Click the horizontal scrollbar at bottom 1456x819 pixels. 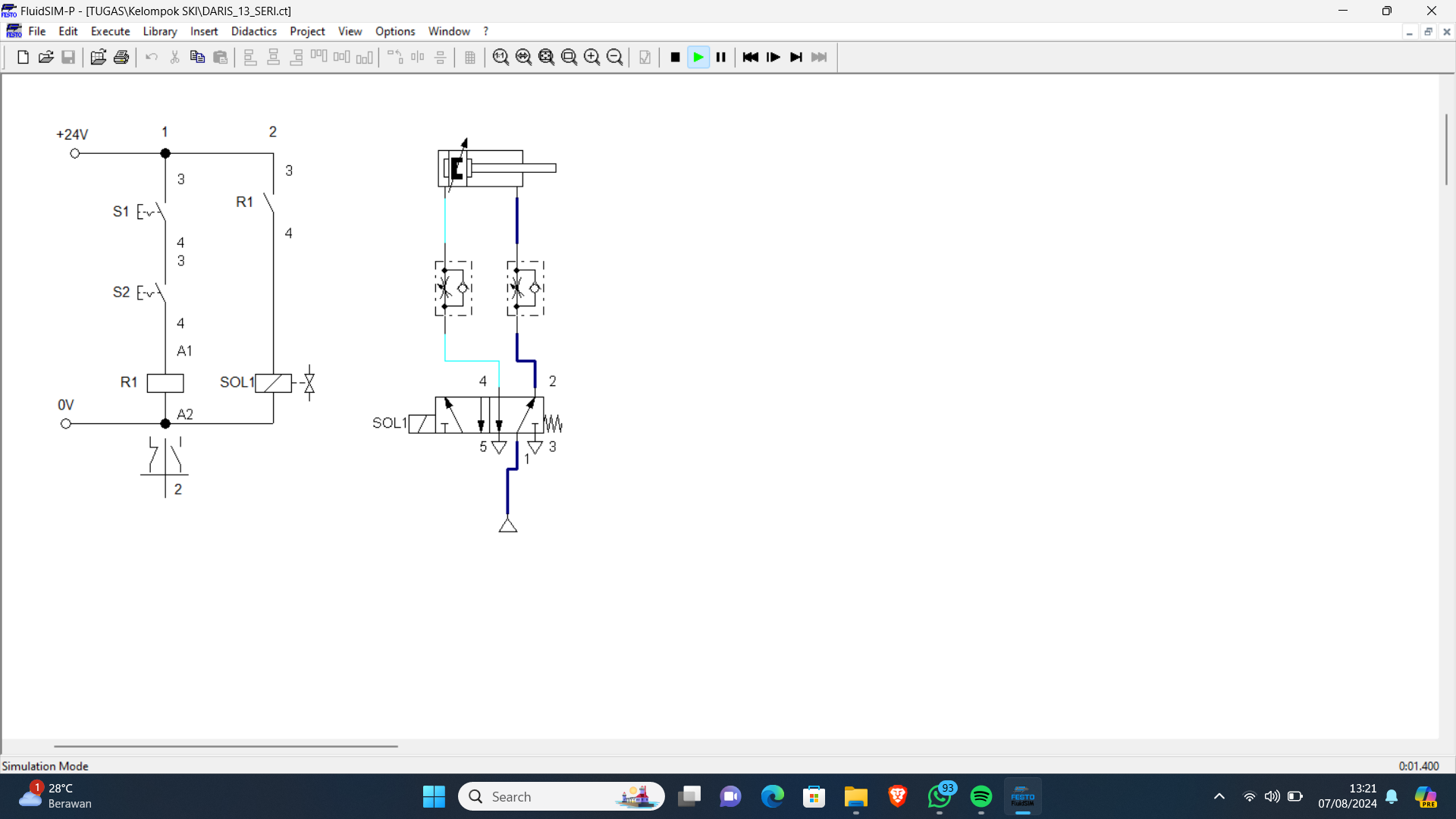point(225,746)
